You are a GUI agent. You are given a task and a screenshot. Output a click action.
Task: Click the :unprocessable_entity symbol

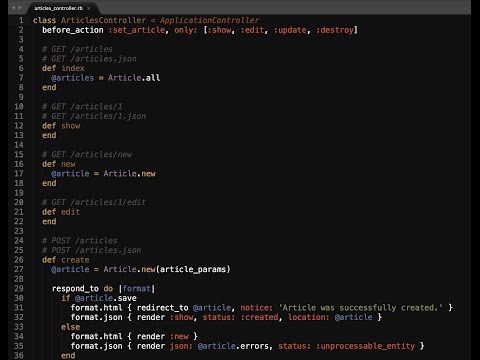(365, 346)
